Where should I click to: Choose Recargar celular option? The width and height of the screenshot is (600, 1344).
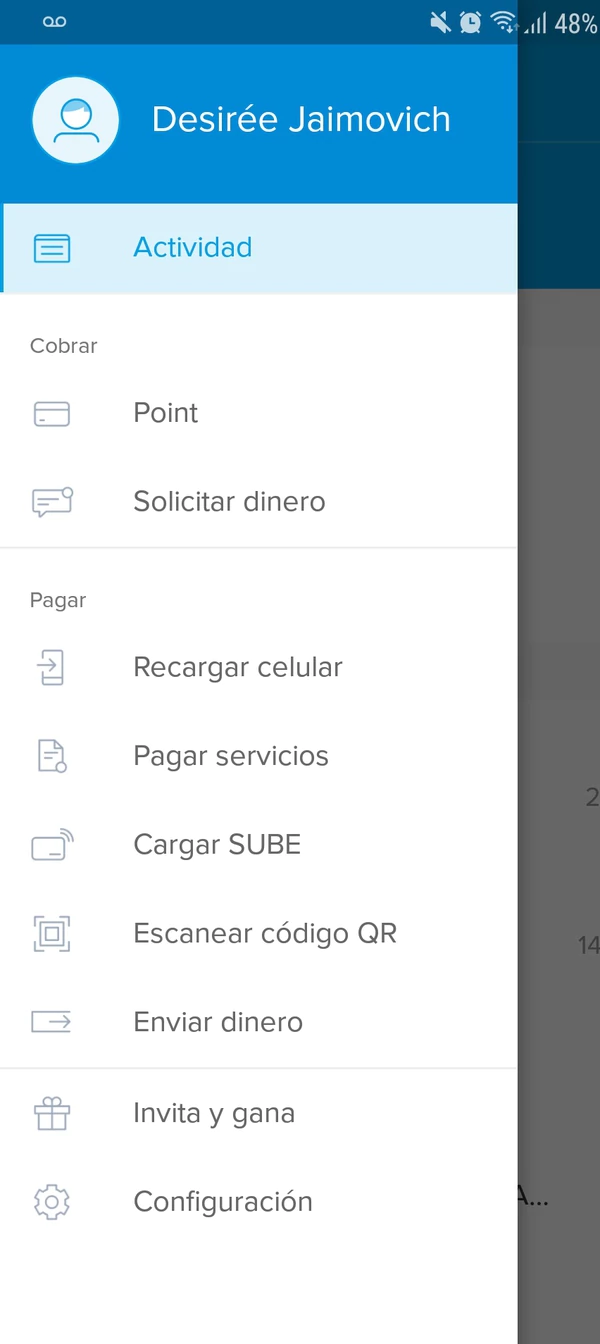[x=238, y=667]
